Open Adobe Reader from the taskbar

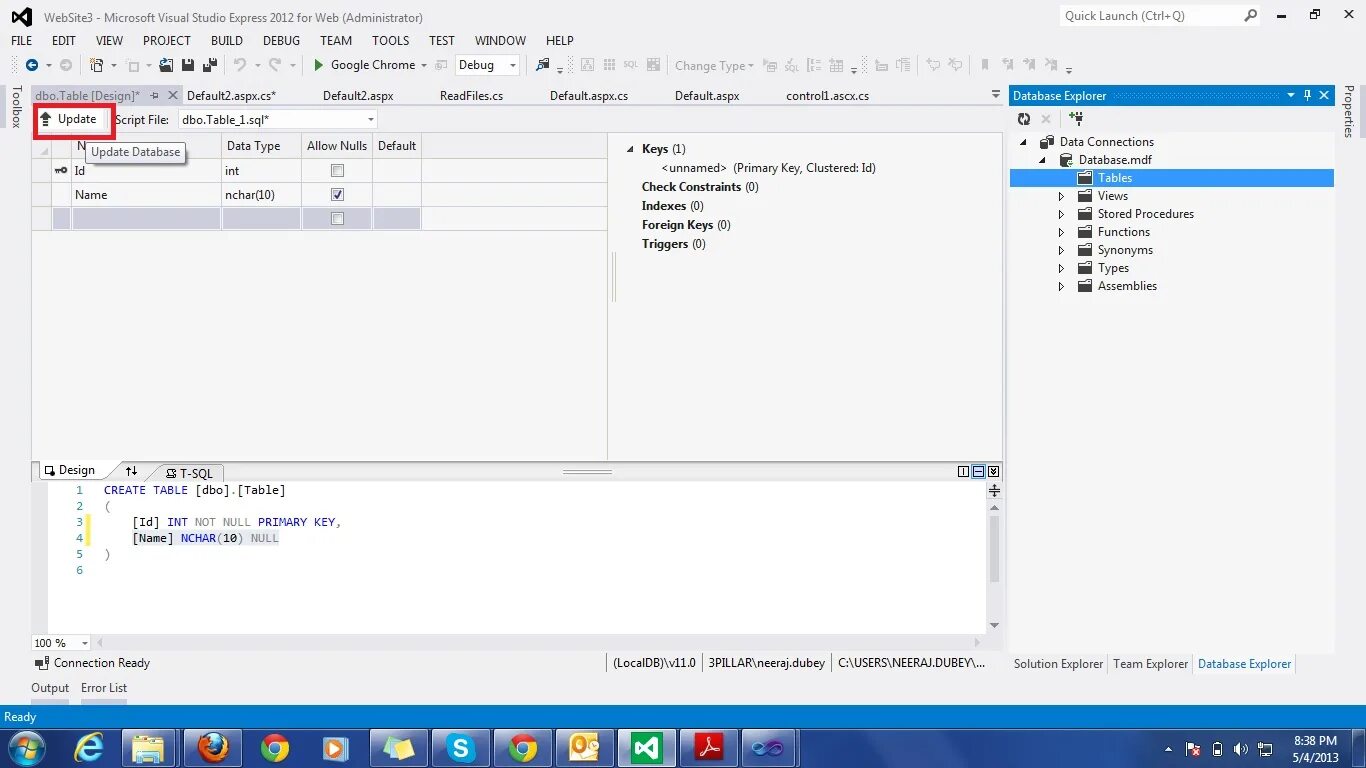coord(708,747)
